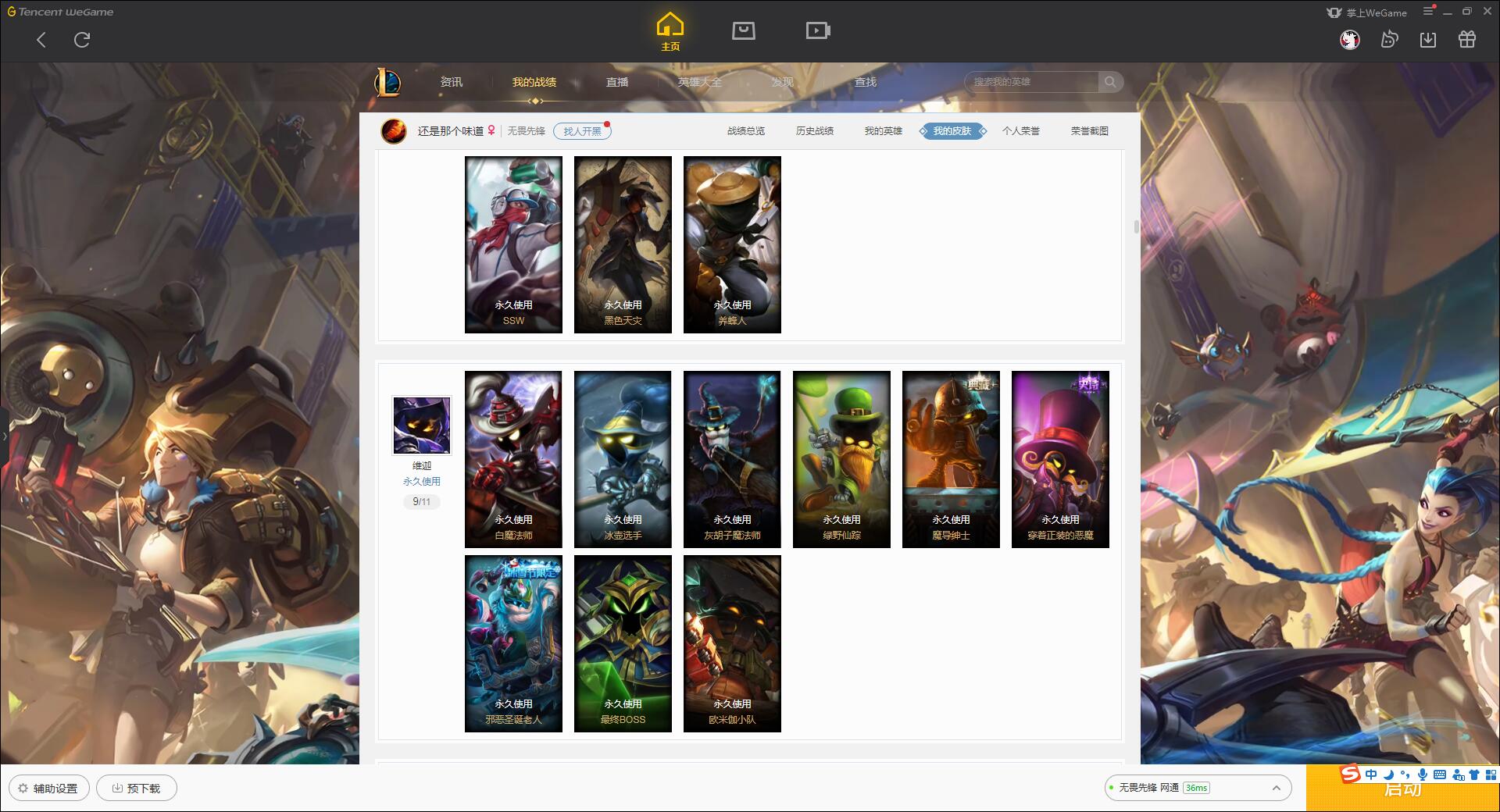Click the flame mascot icon in top bar
This screenshot has width=1500, height=812.
(x=1389, y=39)
